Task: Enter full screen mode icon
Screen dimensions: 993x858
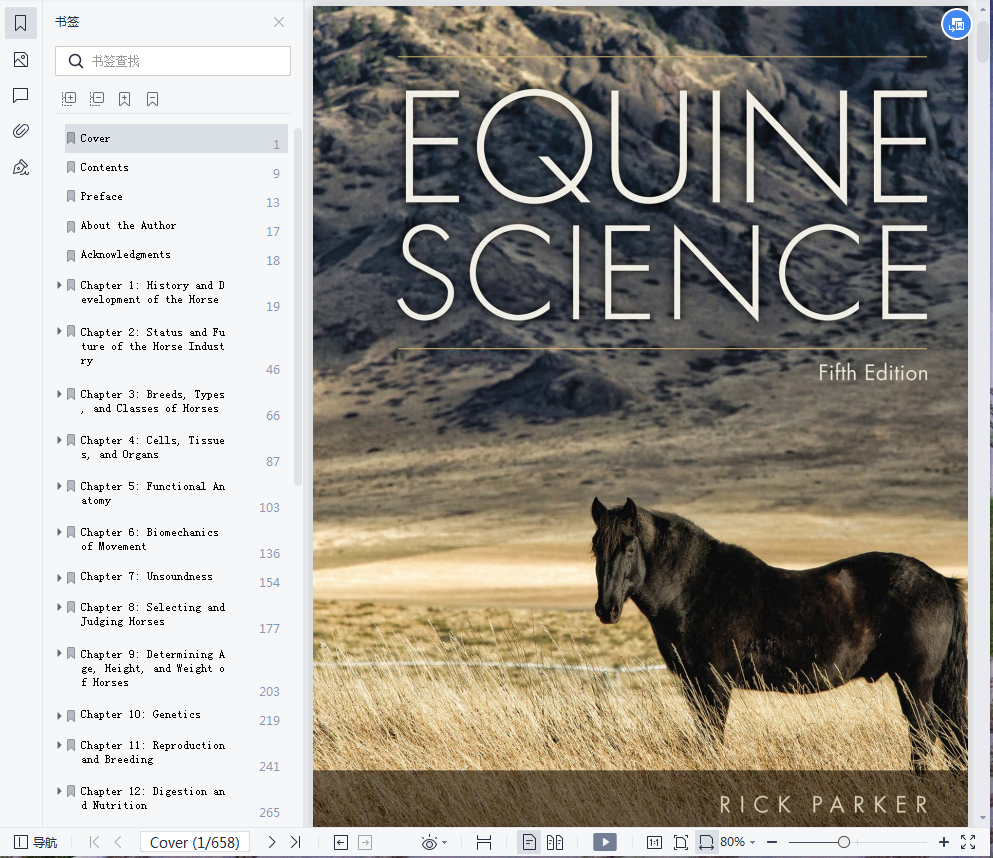Action: (x=968, y=842)
